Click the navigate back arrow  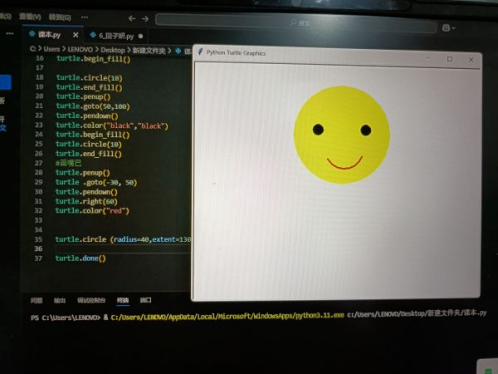click(132, 18)
